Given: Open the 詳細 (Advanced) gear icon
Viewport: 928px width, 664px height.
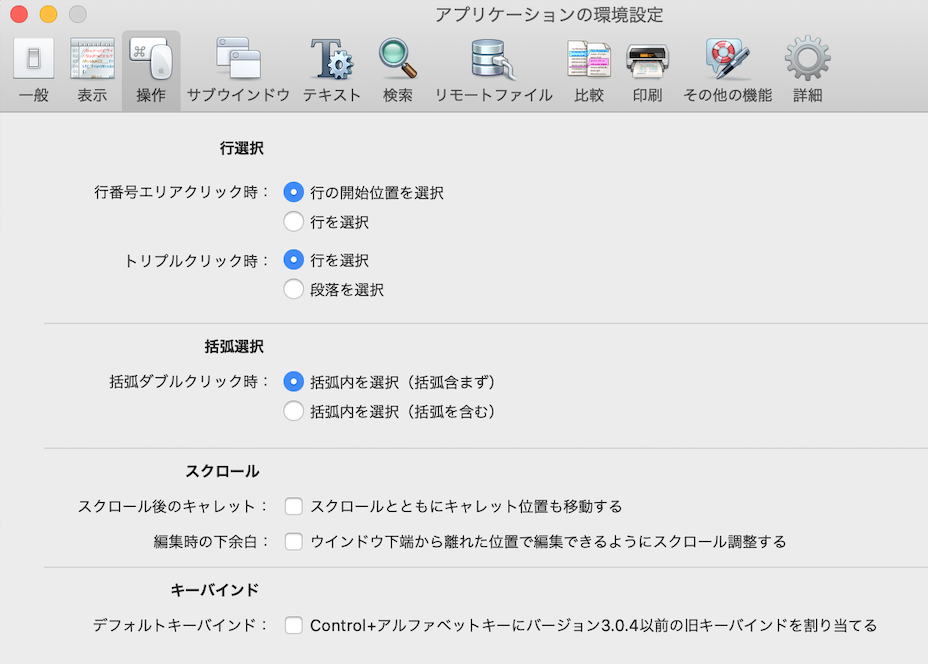Looking at the screenshot, I should click(x=808, y=59).
